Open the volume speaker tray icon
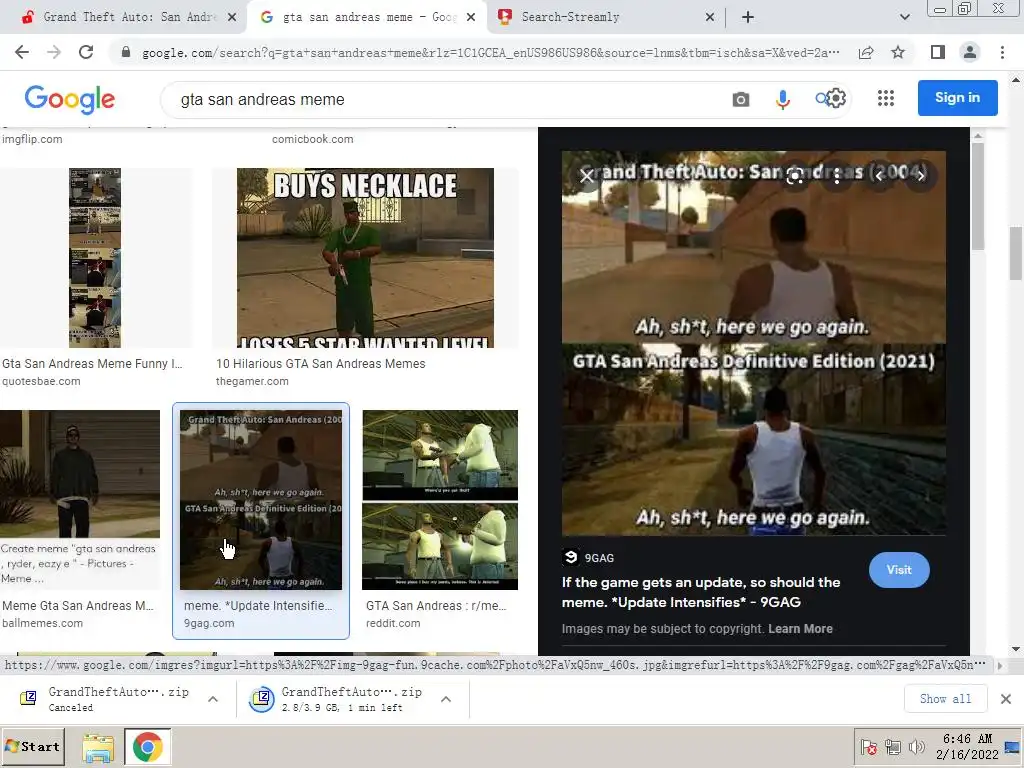Screen dimensions: 1024x768 [916, 746]
